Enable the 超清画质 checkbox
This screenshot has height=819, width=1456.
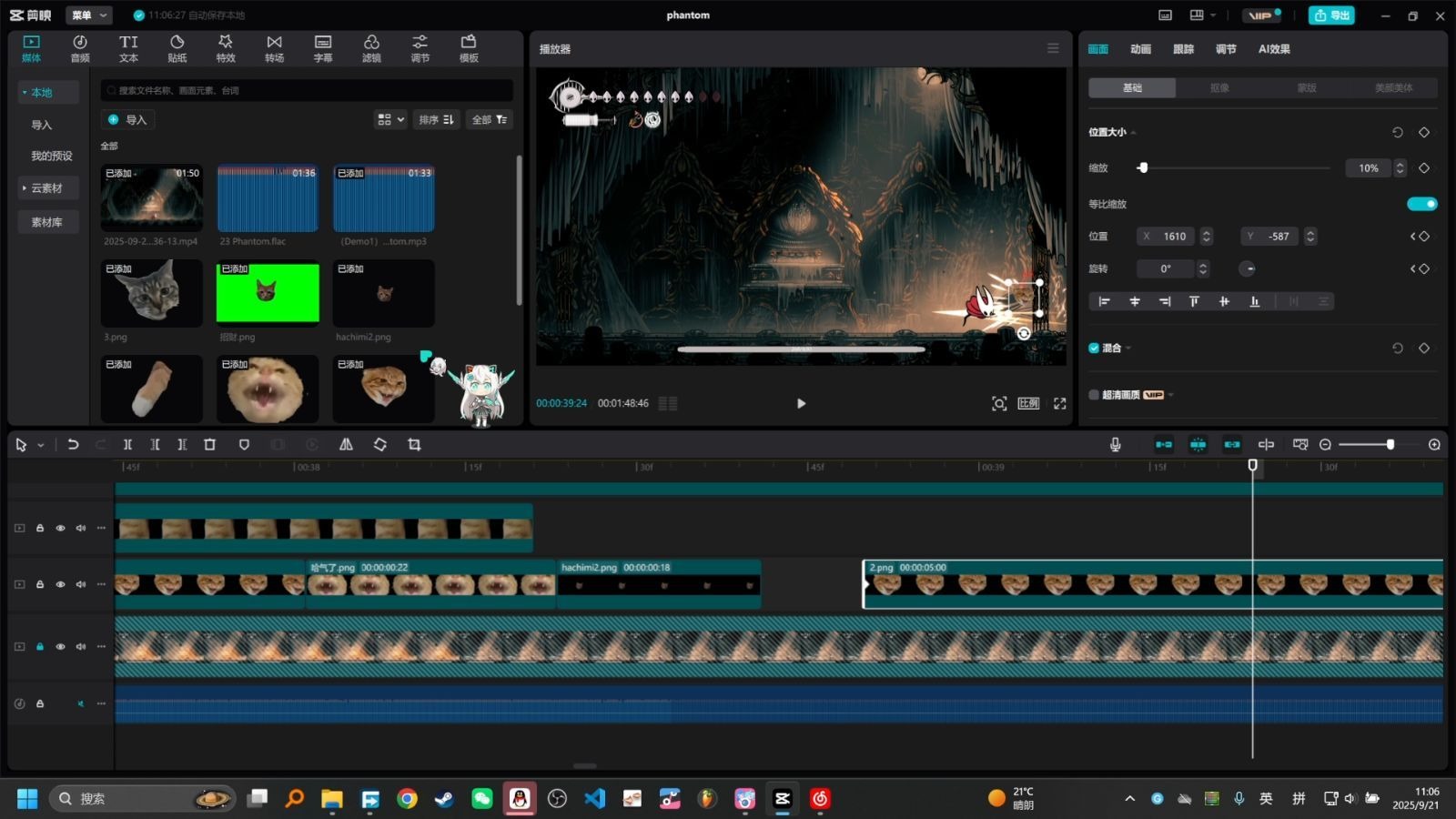1094,395
